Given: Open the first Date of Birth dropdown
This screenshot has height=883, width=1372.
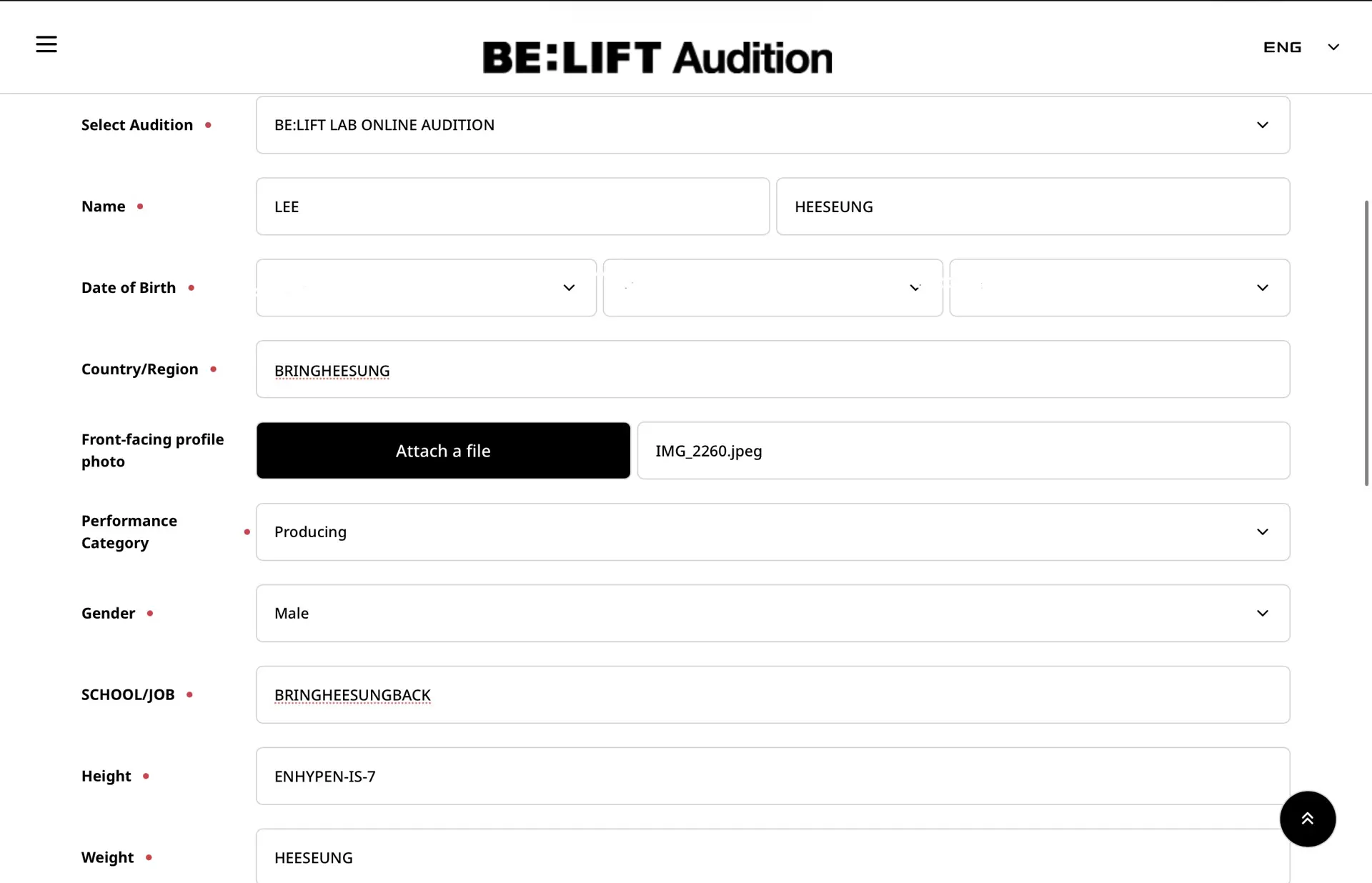Looking at the screenshot, I should (426, 288).
